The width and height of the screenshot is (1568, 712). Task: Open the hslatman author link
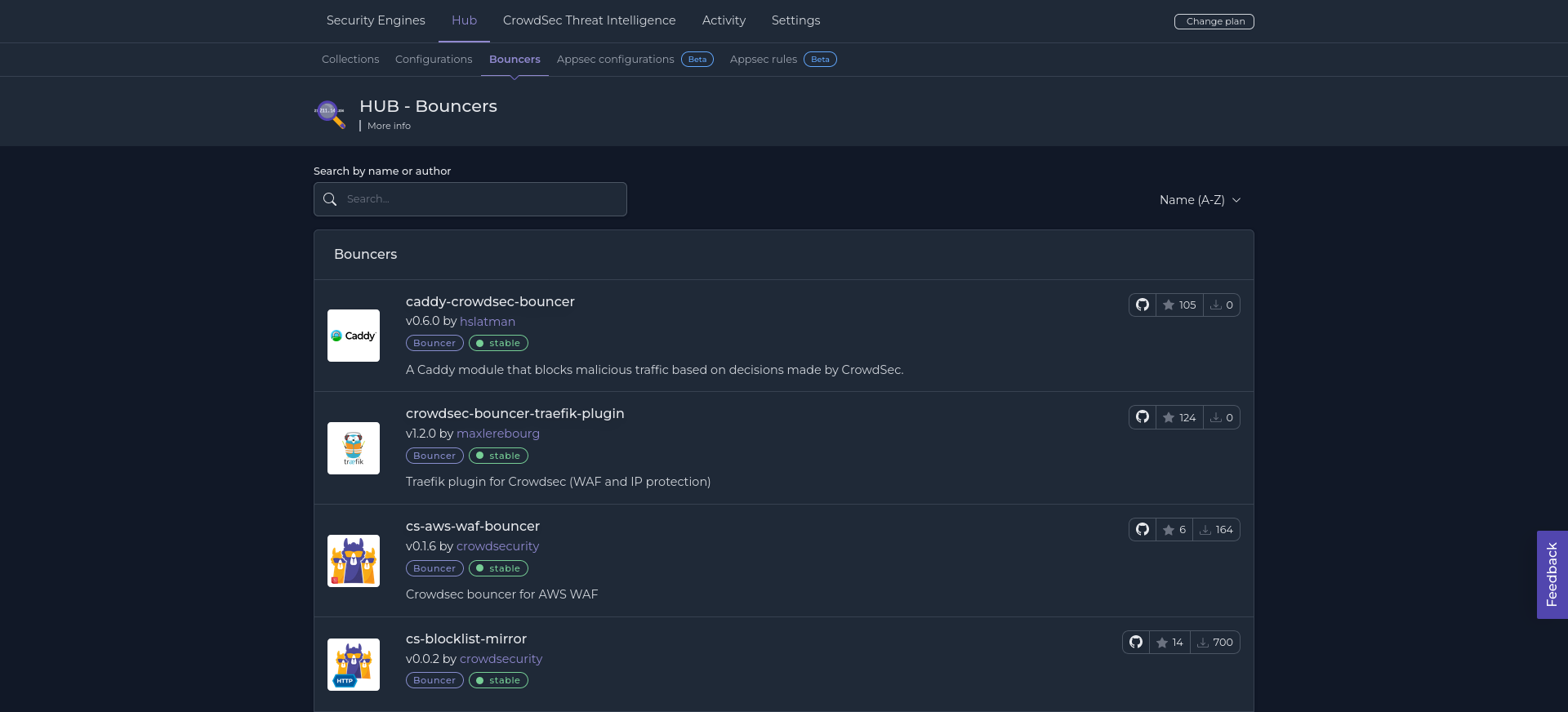(488, 322)
